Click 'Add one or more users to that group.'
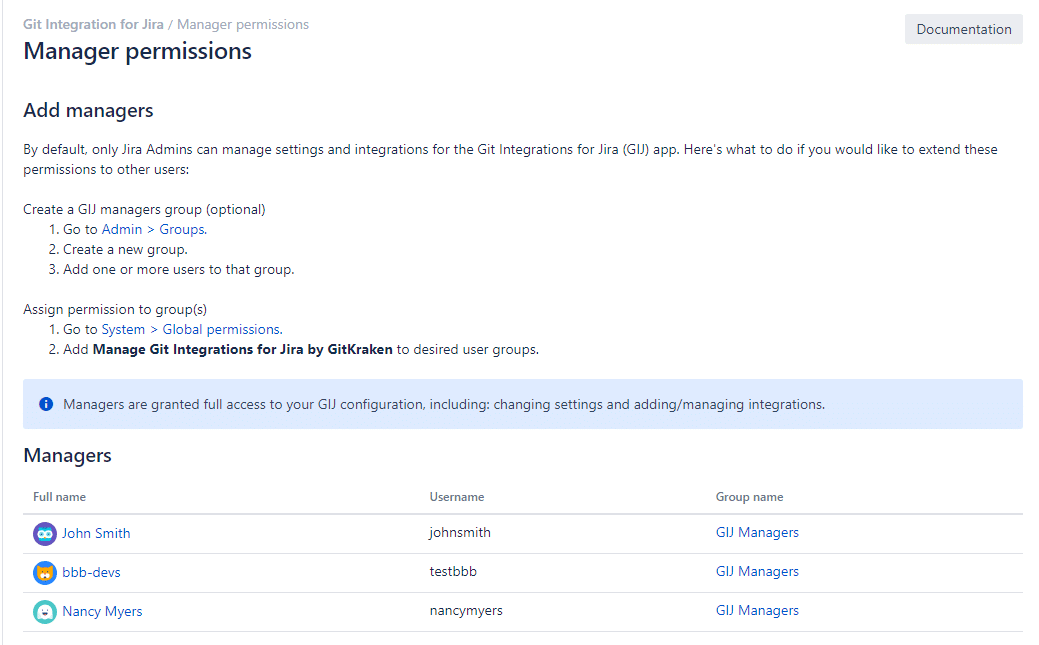Viewport: 1039px width, 645px height. pyautogui.click(x=179, y=270)
